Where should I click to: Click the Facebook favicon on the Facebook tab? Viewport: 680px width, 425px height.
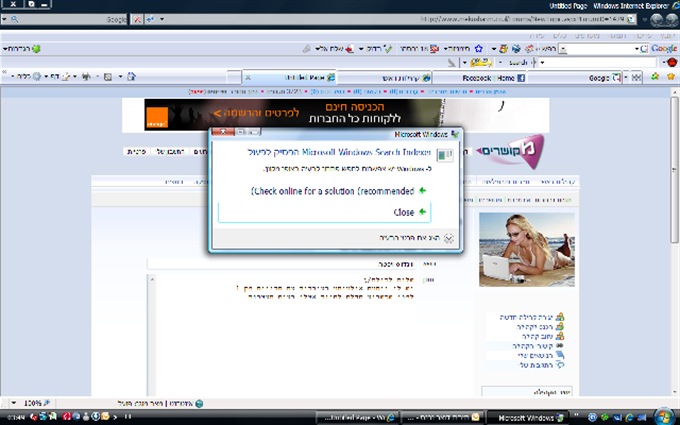(521, 77)
